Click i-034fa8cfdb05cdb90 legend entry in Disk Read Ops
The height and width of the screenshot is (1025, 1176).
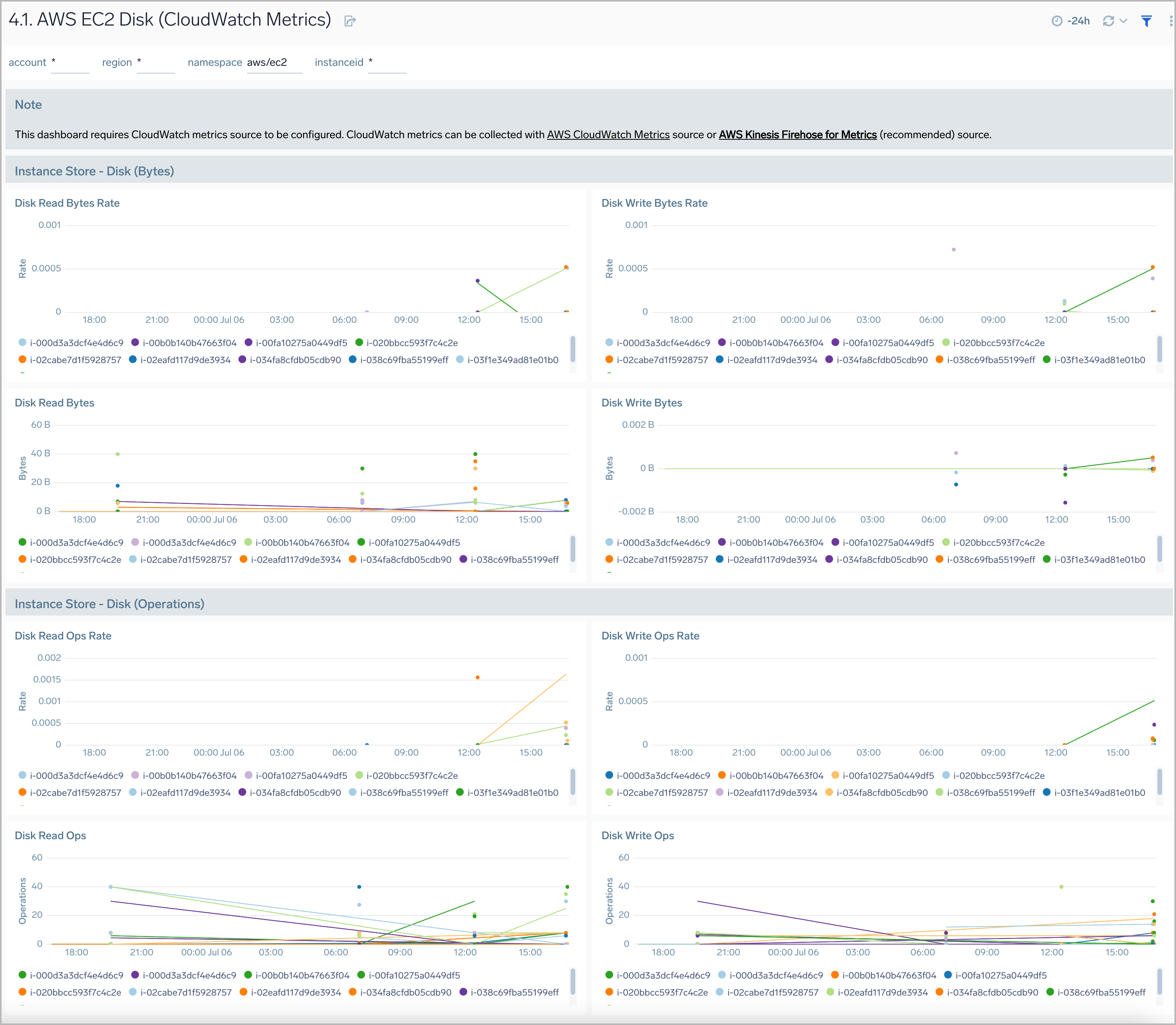coord(400,992)
